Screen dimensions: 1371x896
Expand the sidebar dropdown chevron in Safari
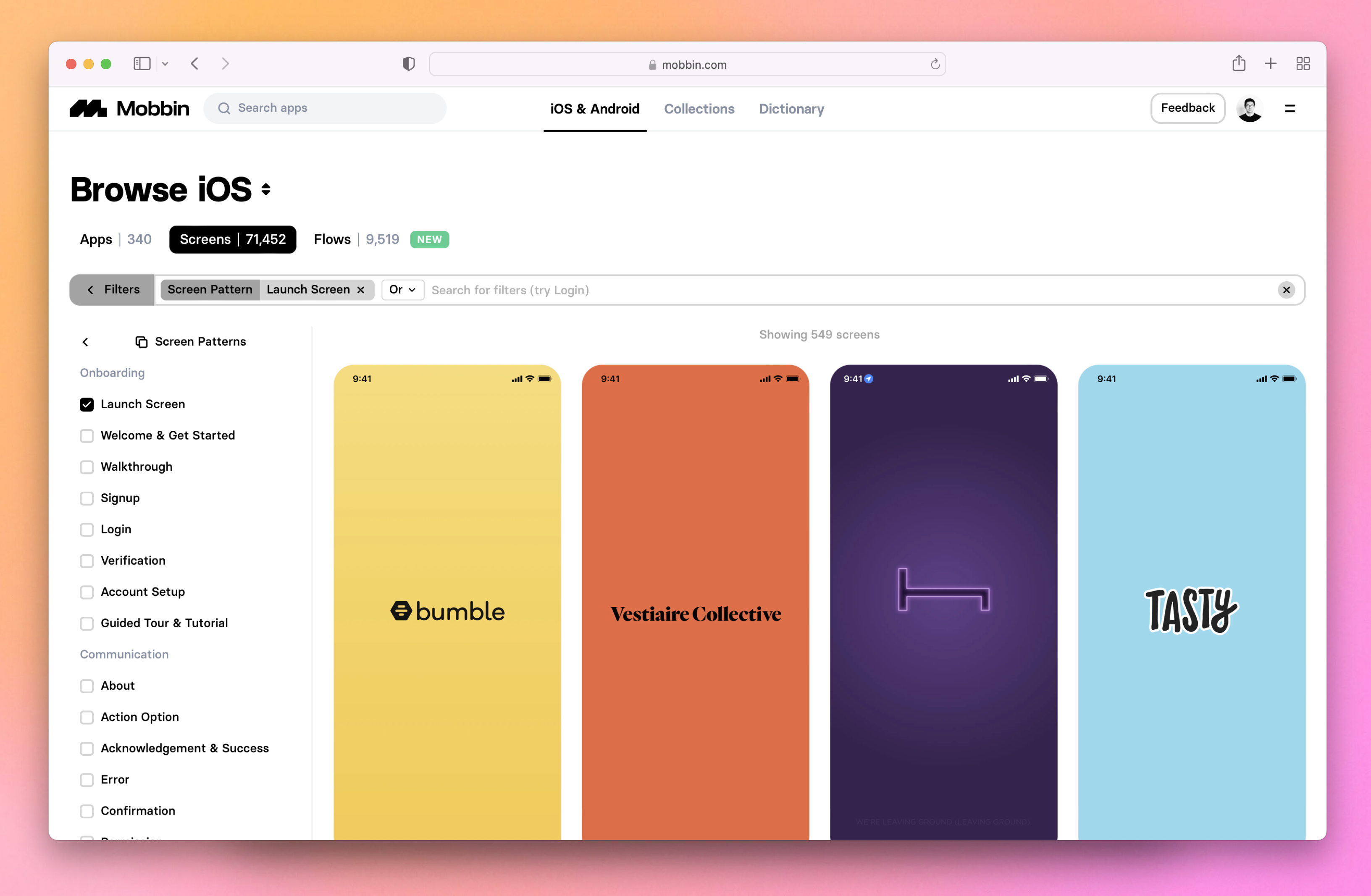(165, 64)
